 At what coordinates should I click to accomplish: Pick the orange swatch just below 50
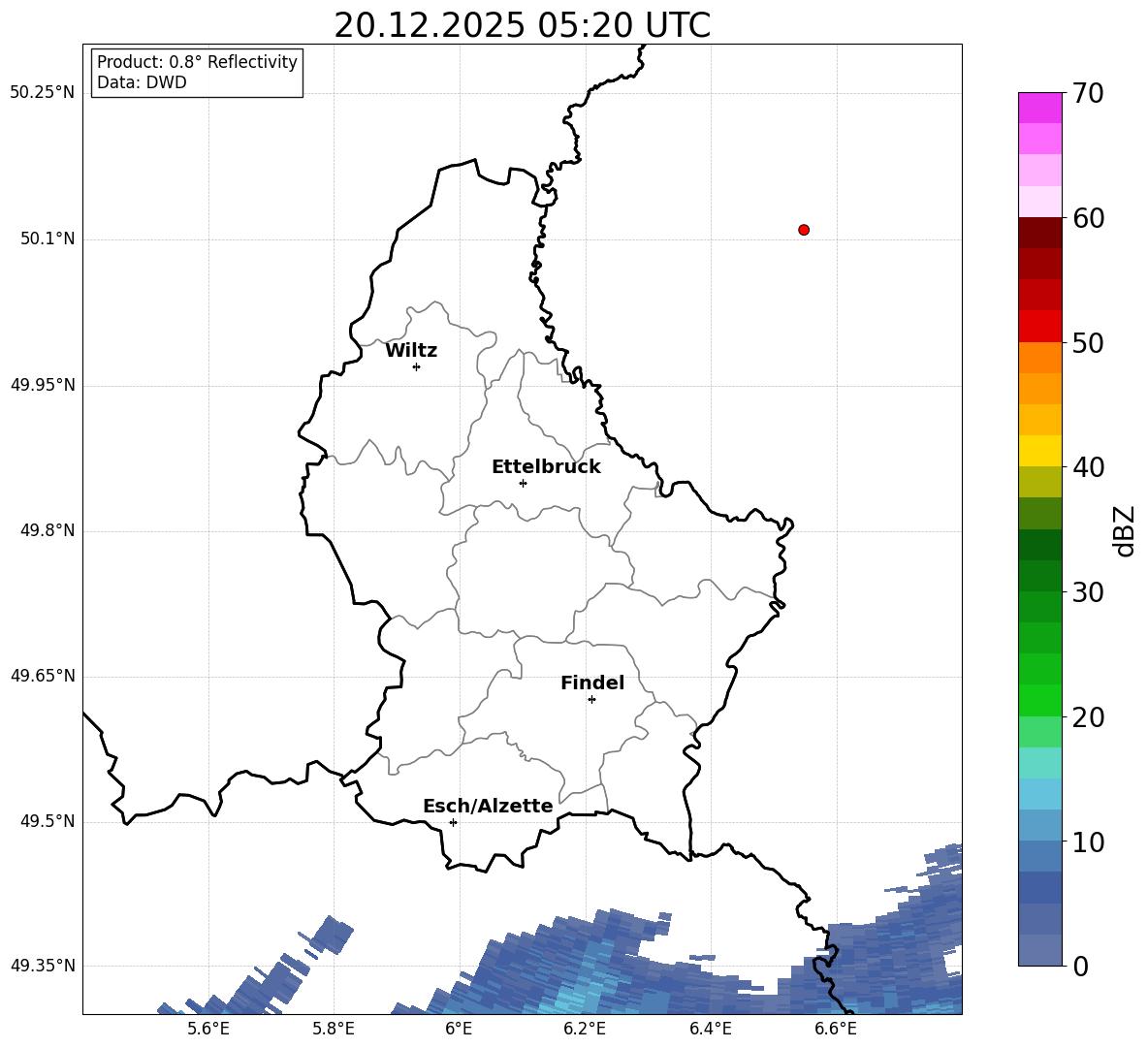pyautogui.click(x=1039, y=357)
